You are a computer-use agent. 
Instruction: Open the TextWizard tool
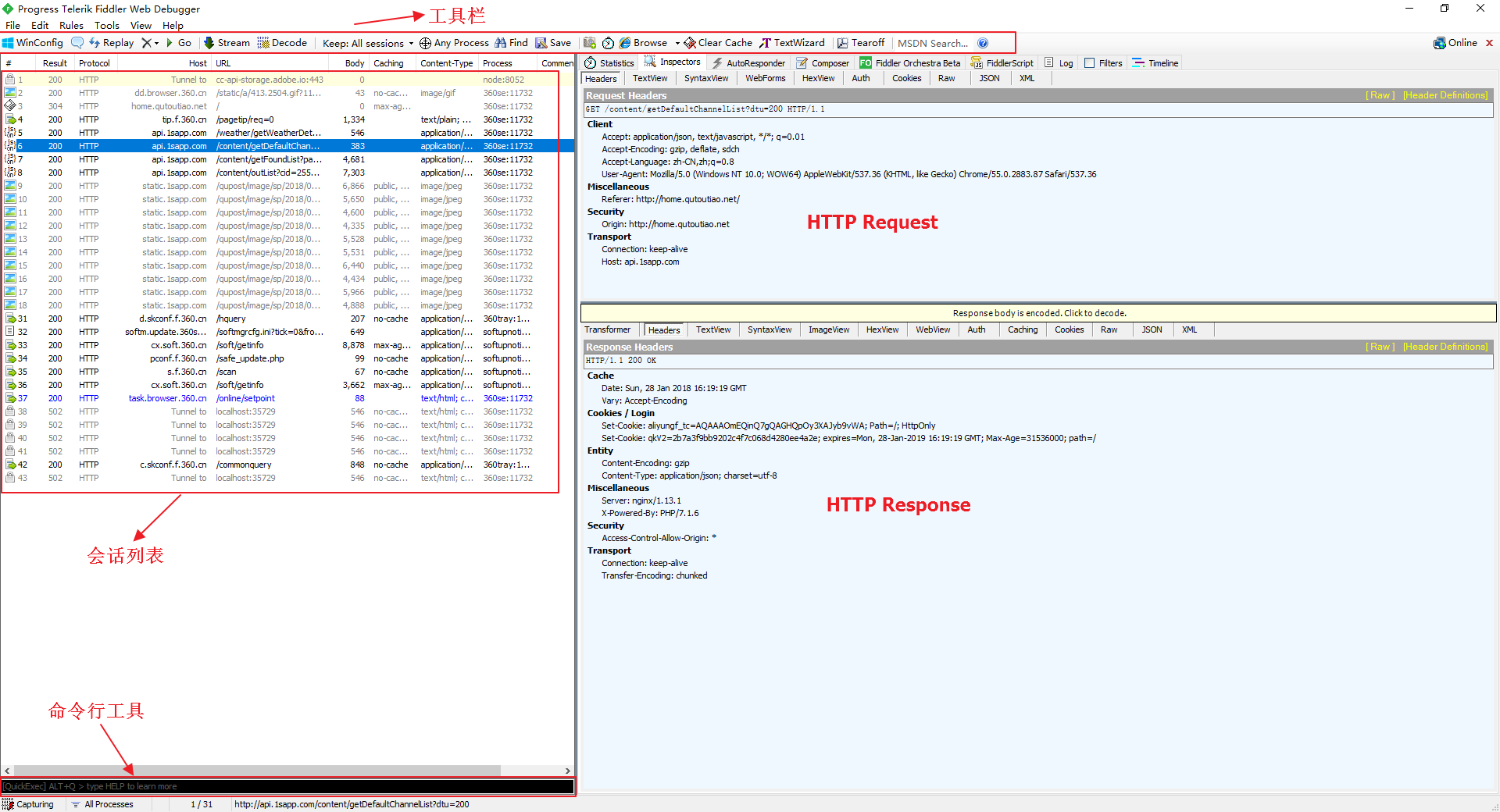(x=792, y=43)
